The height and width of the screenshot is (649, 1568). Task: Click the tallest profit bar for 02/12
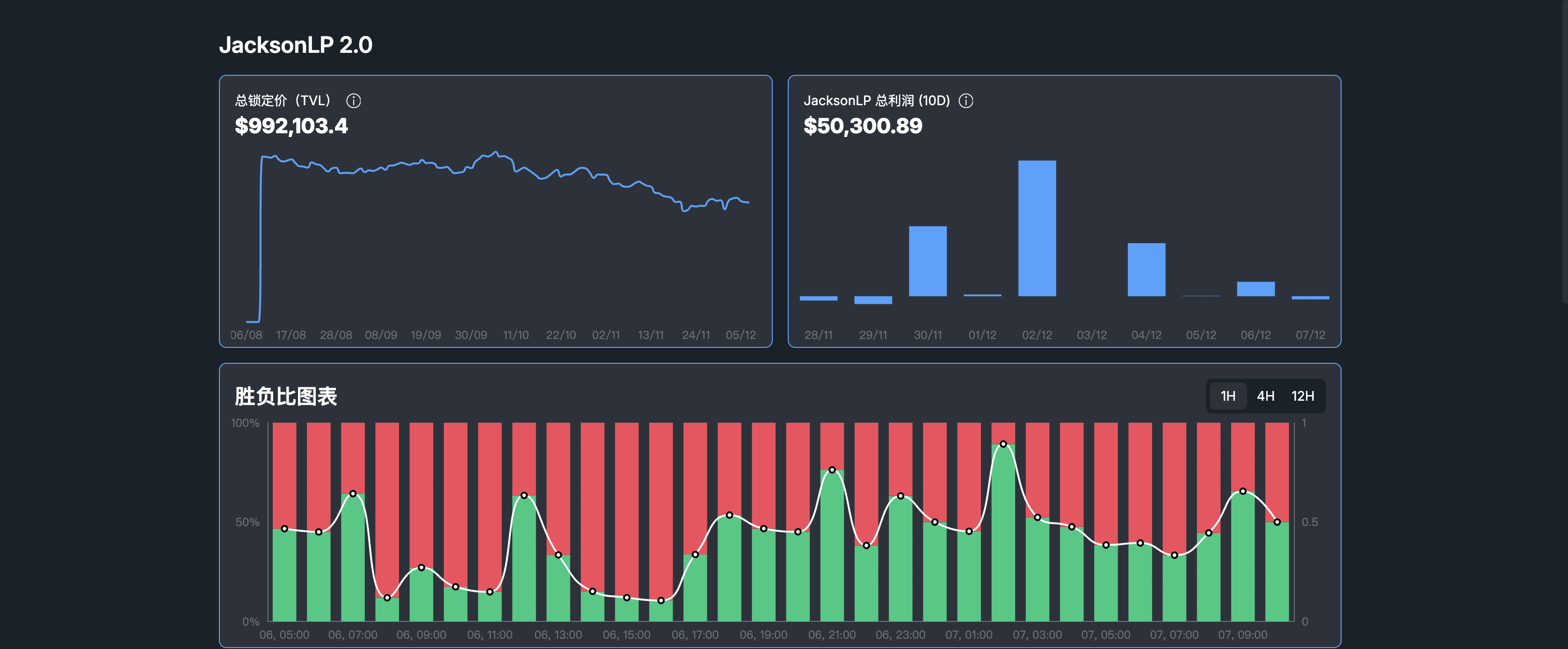pyautogui.click(x=1037, y=228)
